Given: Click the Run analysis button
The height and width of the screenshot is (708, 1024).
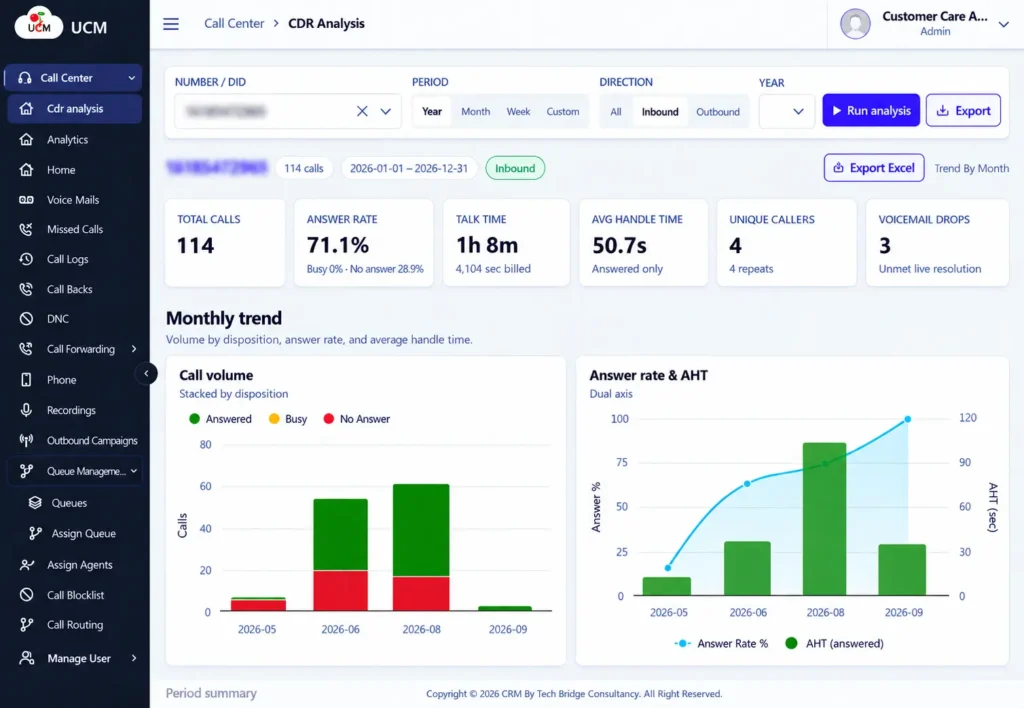Looking at the screenshot, I should [871, 110].
